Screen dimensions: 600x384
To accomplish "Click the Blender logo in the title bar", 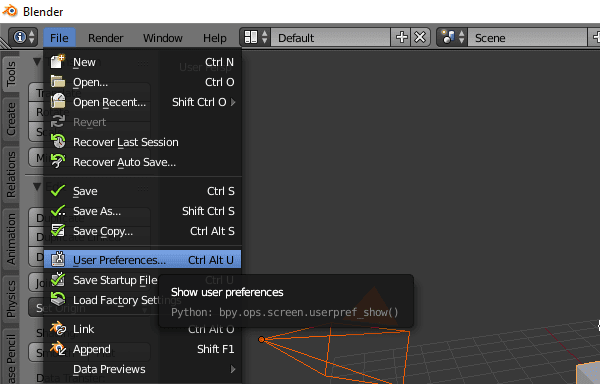I will point(10,11).
